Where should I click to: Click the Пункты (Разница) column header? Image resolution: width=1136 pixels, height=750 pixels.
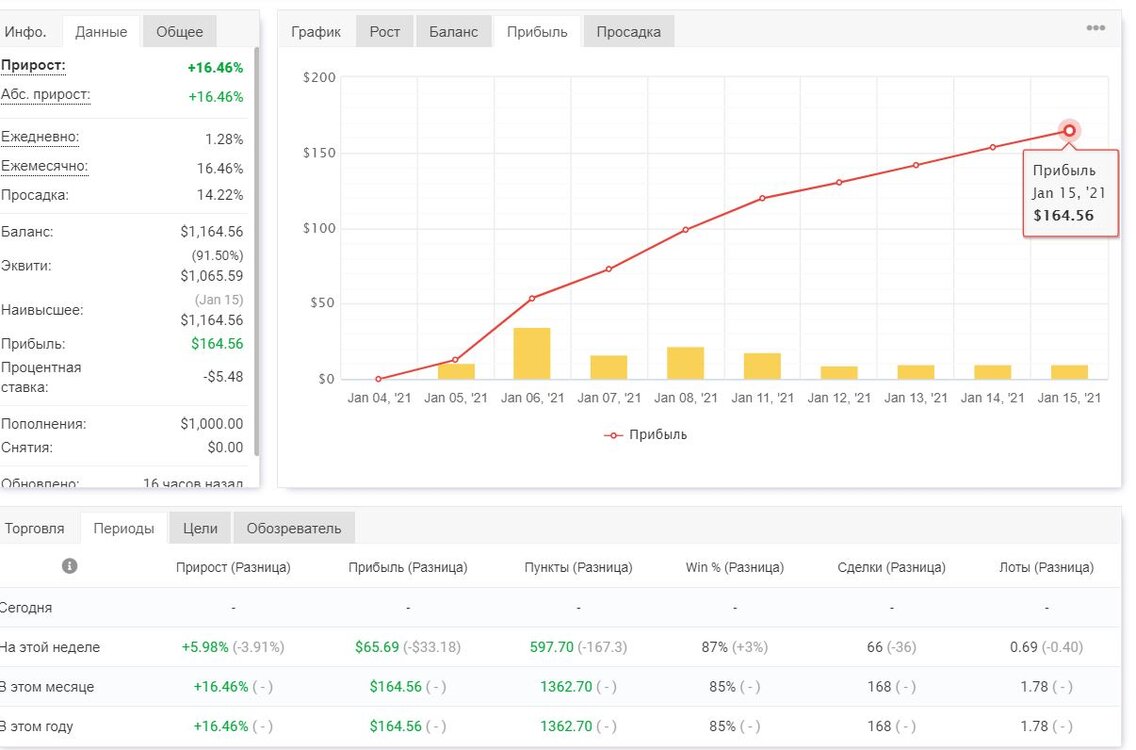tap(578, 567)
